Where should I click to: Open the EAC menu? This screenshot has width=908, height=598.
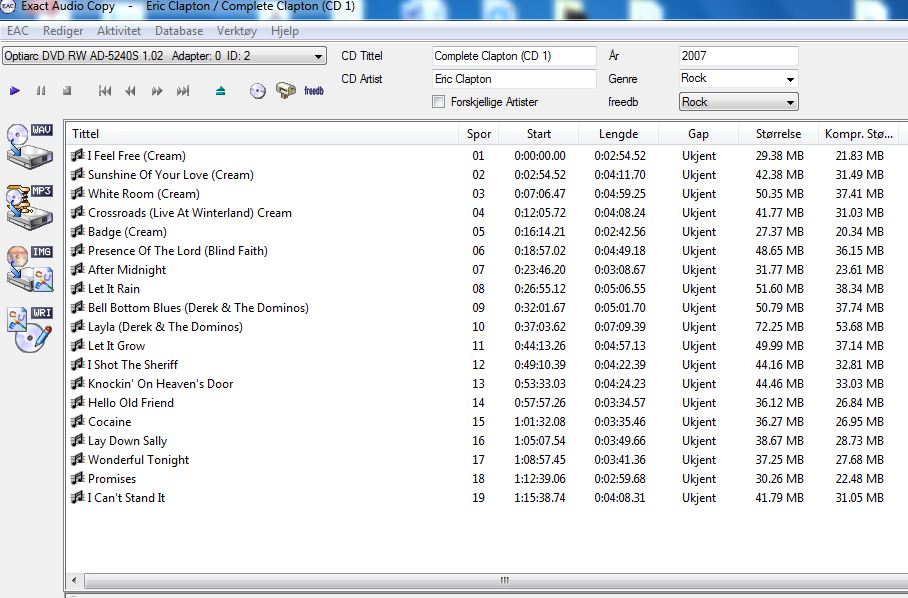pyautogui.click(x=18, y=31)
